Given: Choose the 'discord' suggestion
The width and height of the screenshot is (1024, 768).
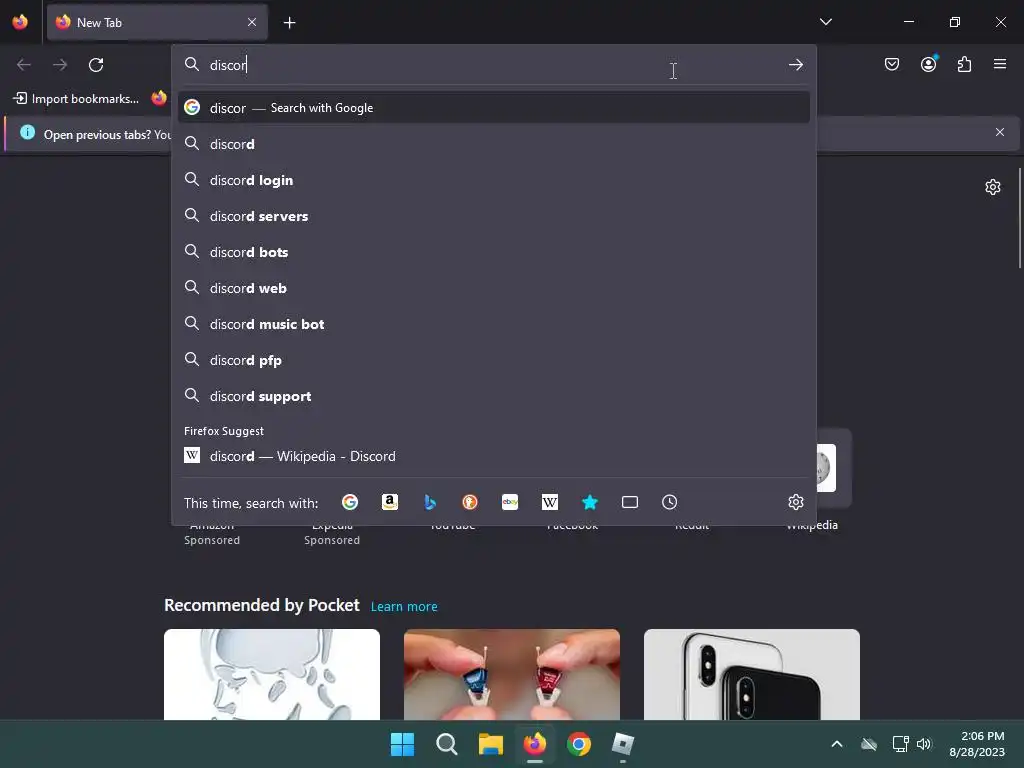Looking at the screenshot, I should click(494, 144).
